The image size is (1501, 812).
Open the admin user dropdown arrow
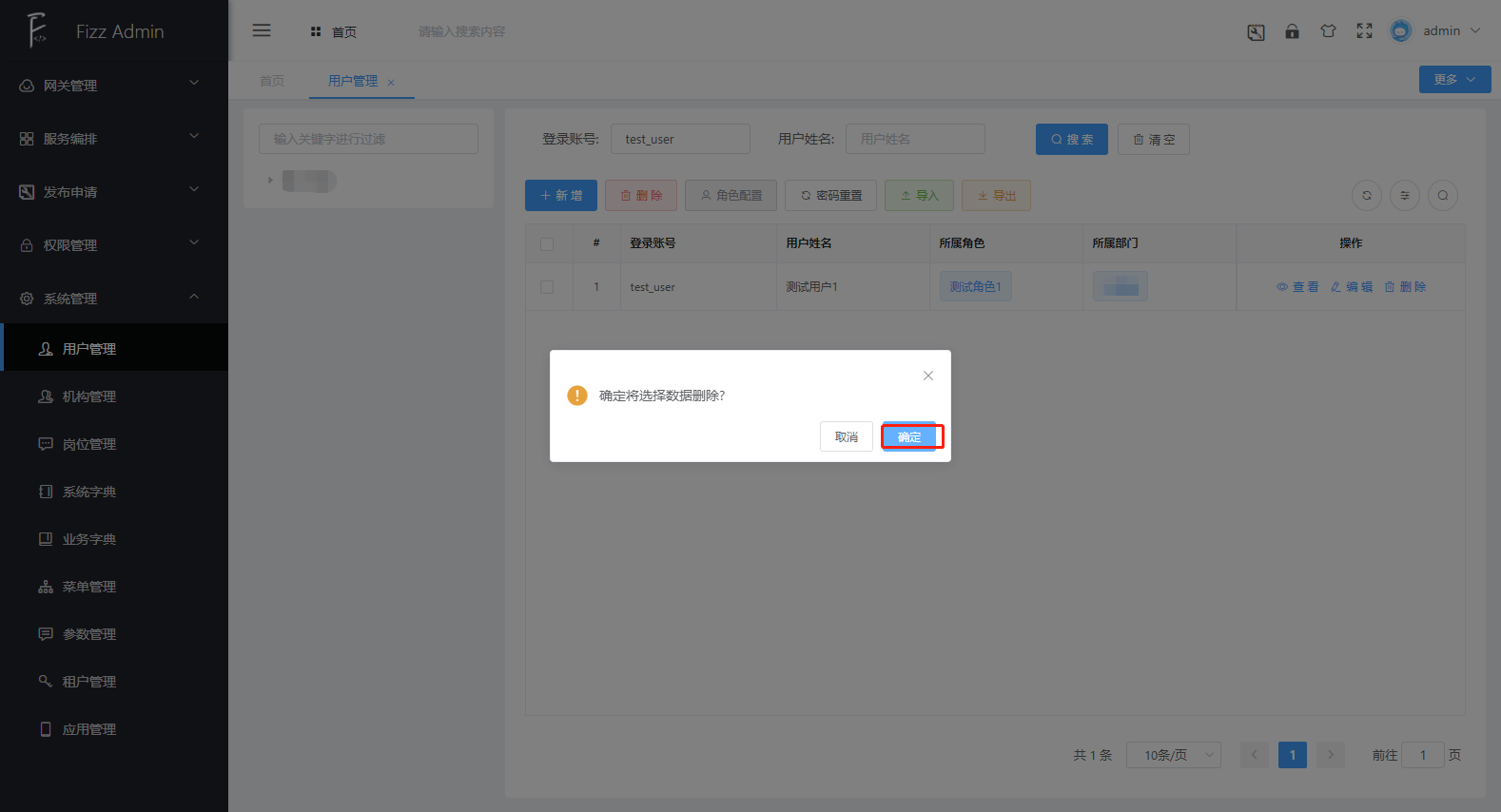(1475, 31)
